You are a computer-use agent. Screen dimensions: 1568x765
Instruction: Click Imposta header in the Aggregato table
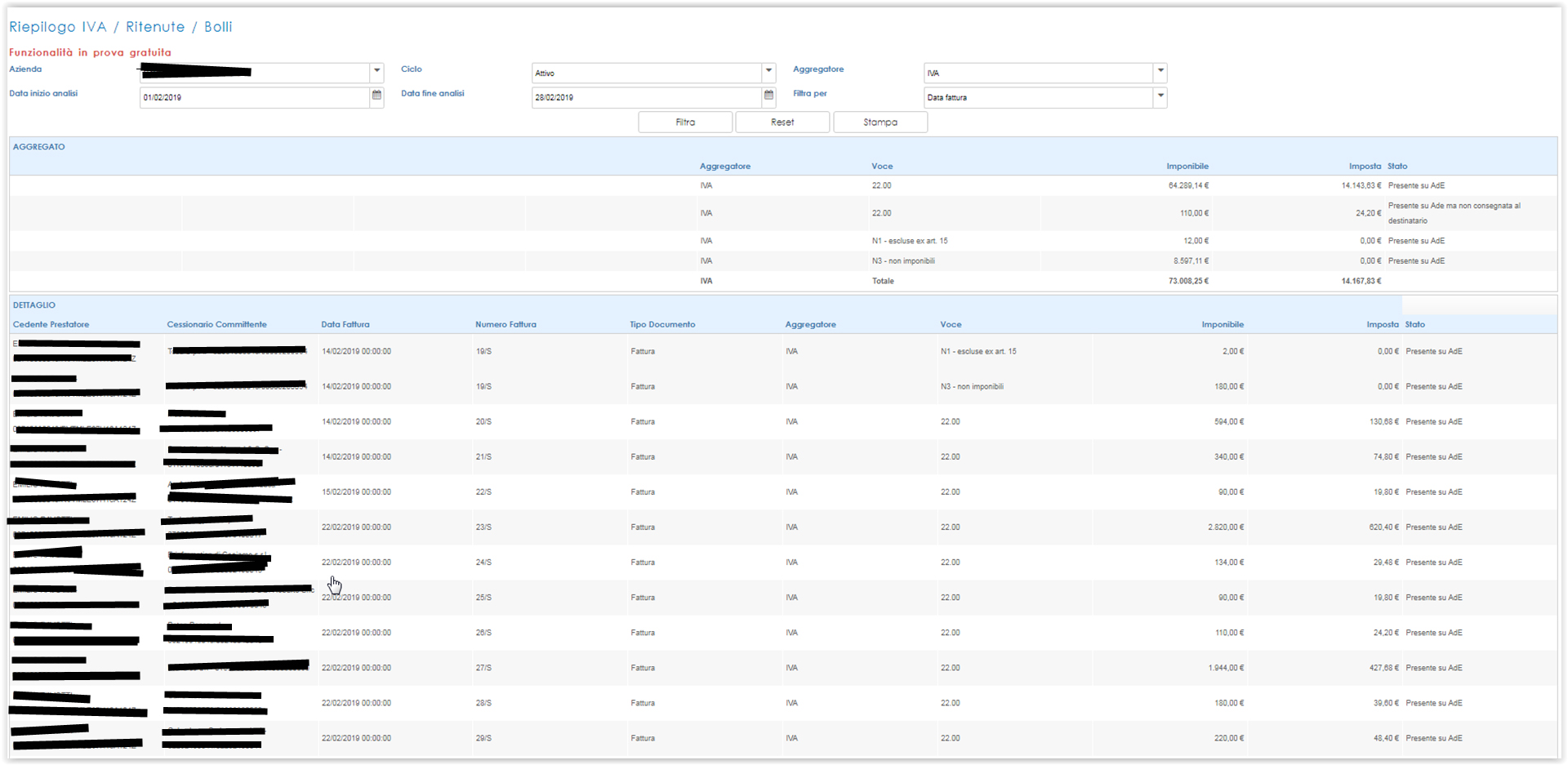[1365, 167]
